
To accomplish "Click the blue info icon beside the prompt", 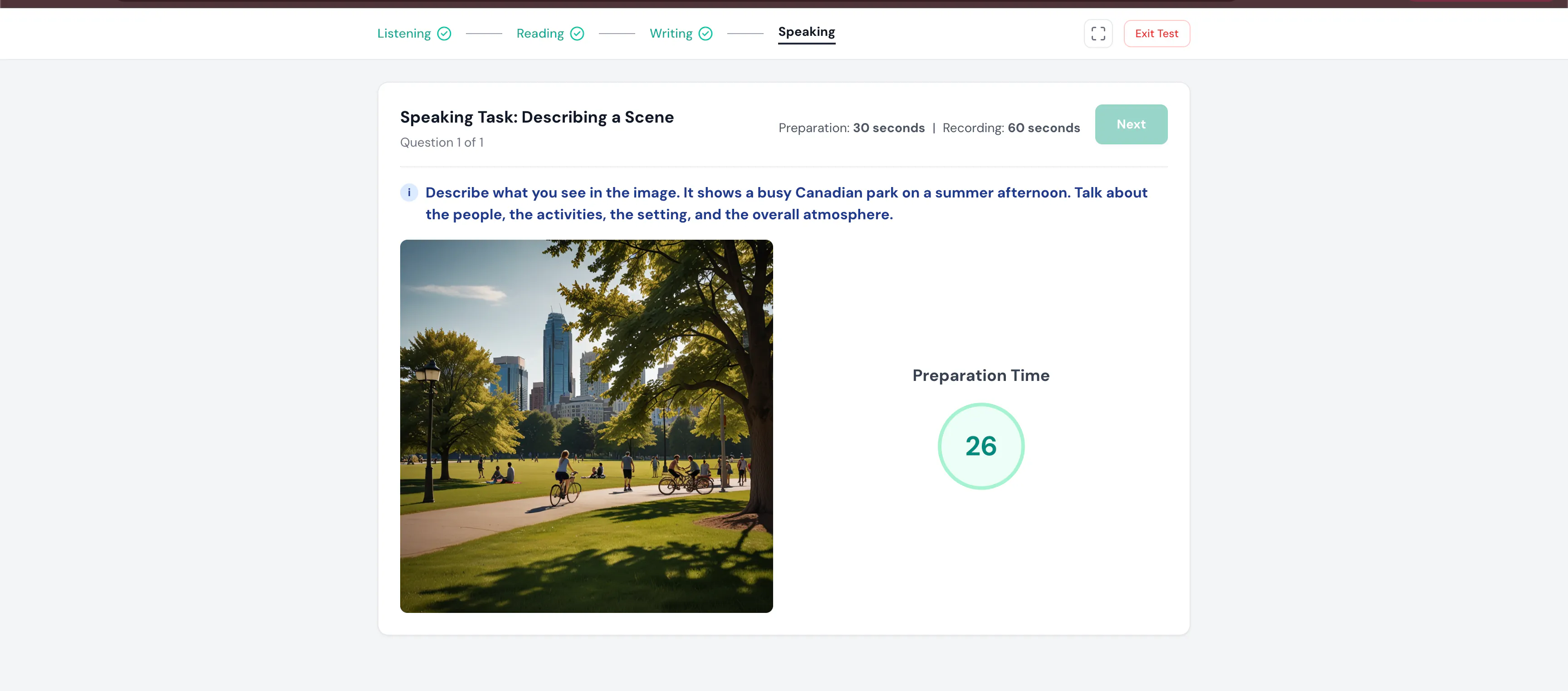I will tap(409, 192).
